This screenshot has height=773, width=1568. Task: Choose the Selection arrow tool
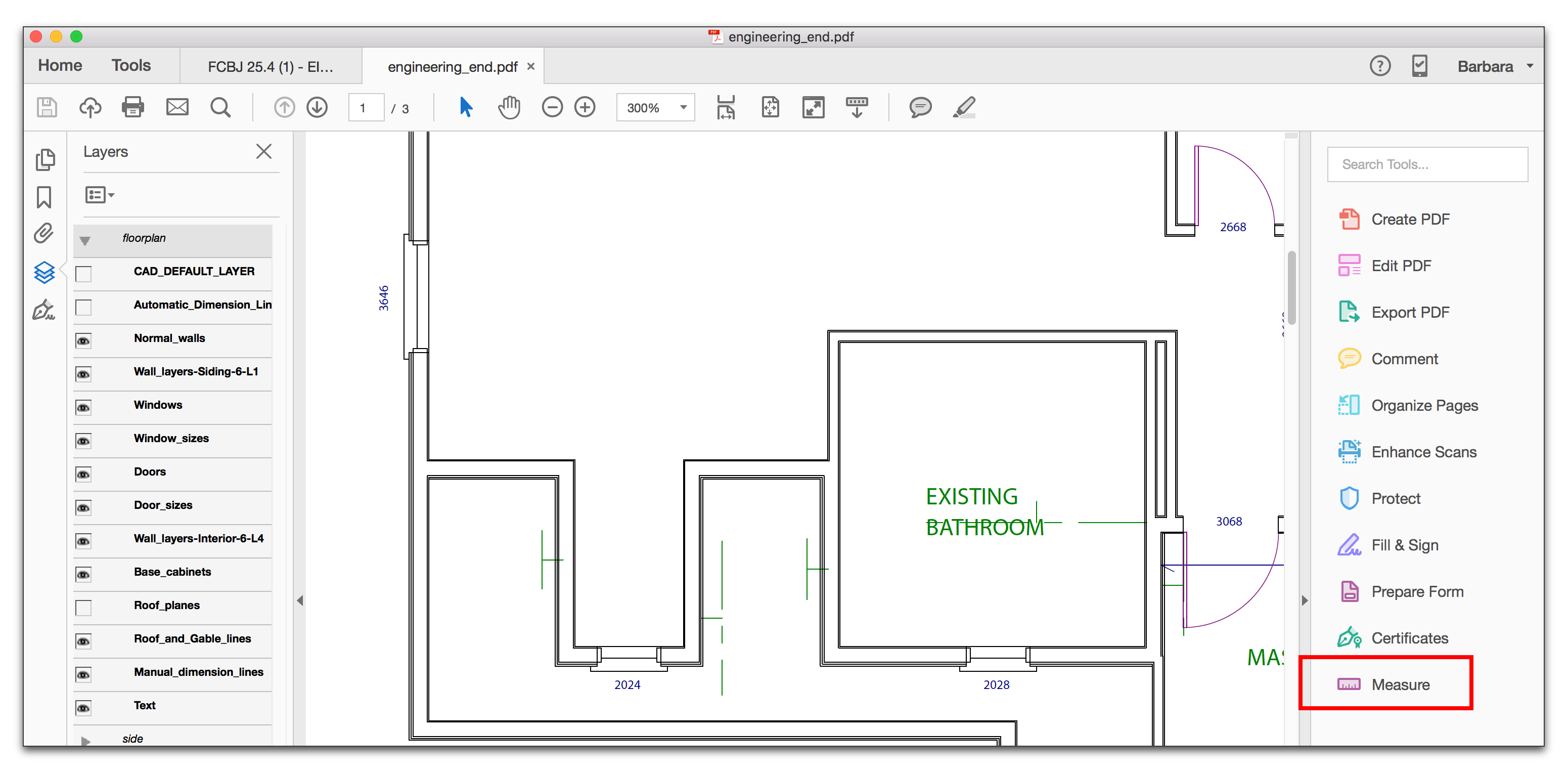tap(466, 108)
